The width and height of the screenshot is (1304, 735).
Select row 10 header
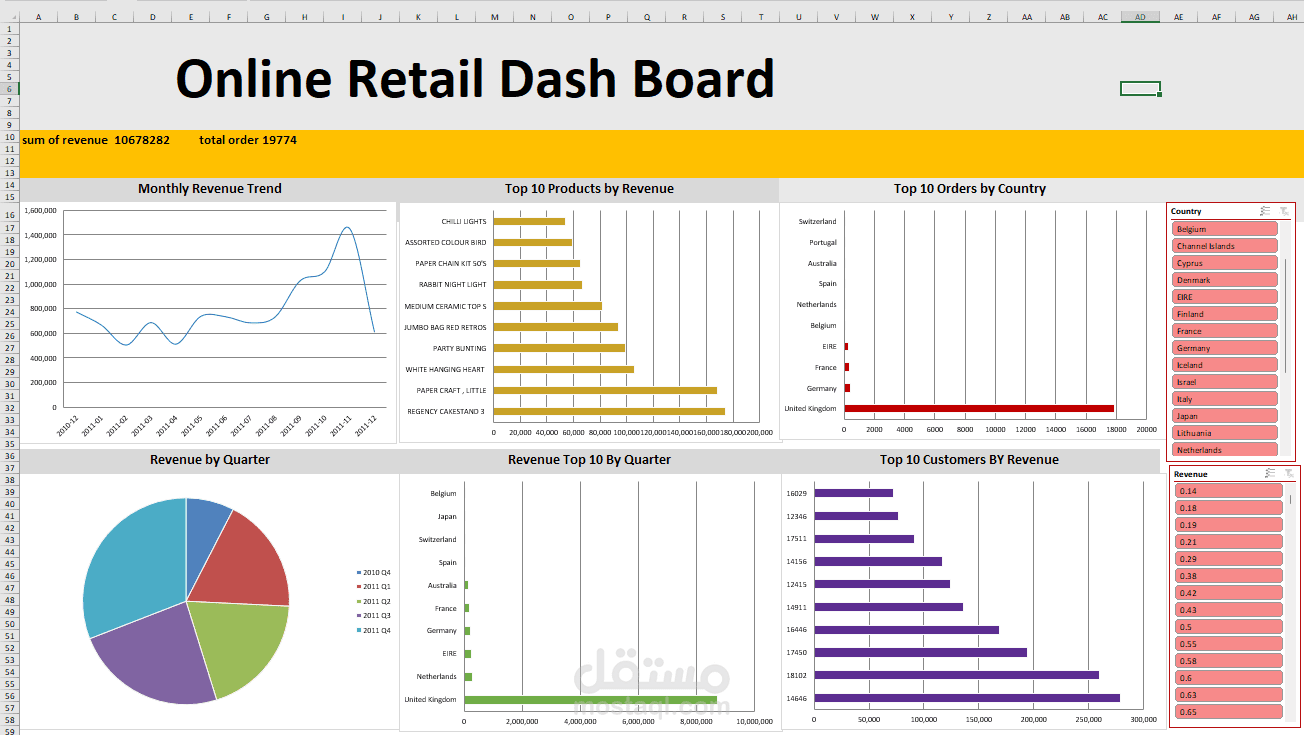coord(9,137)
